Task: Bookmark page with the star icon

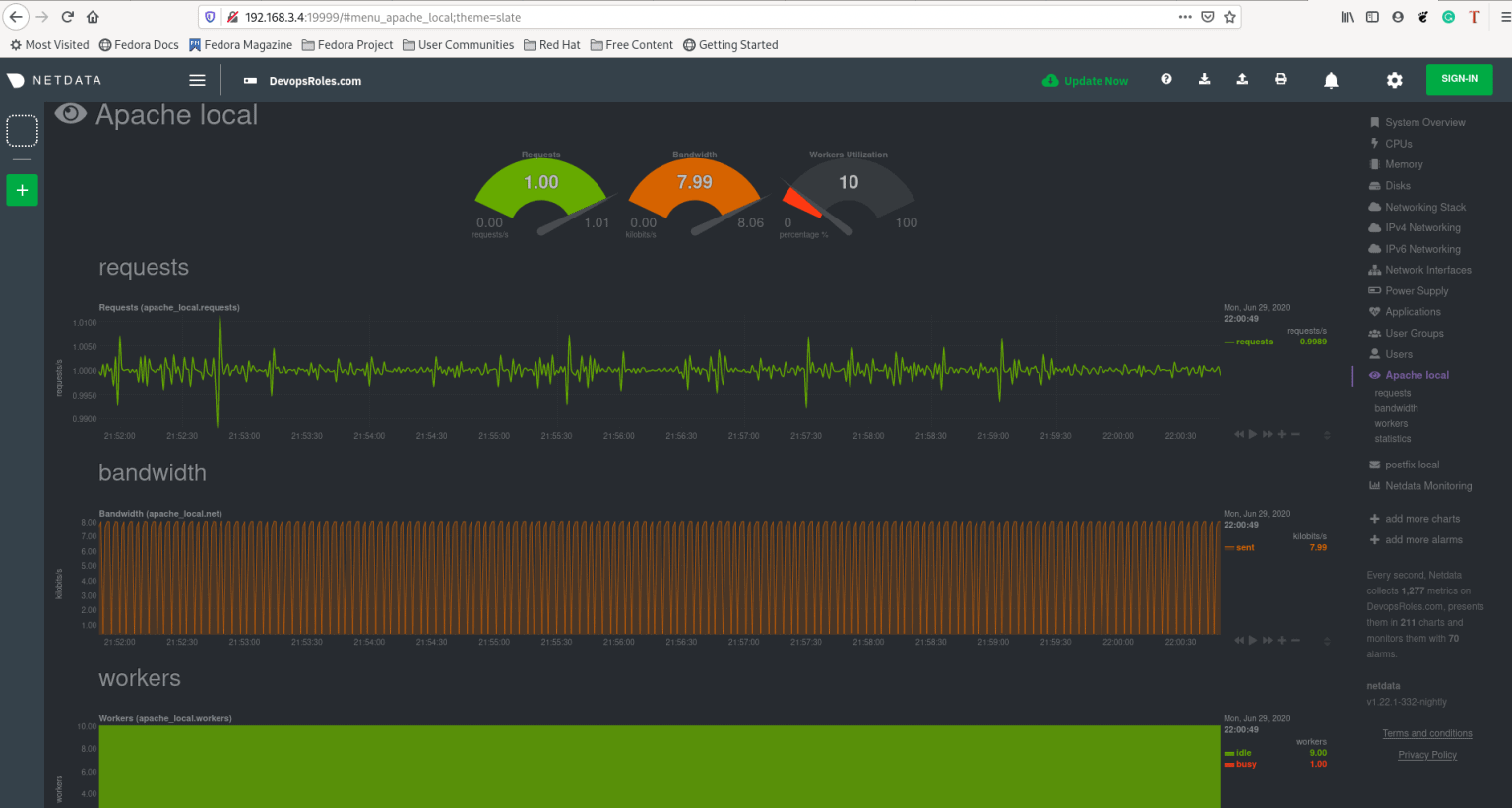Action: click(1229, 17)
